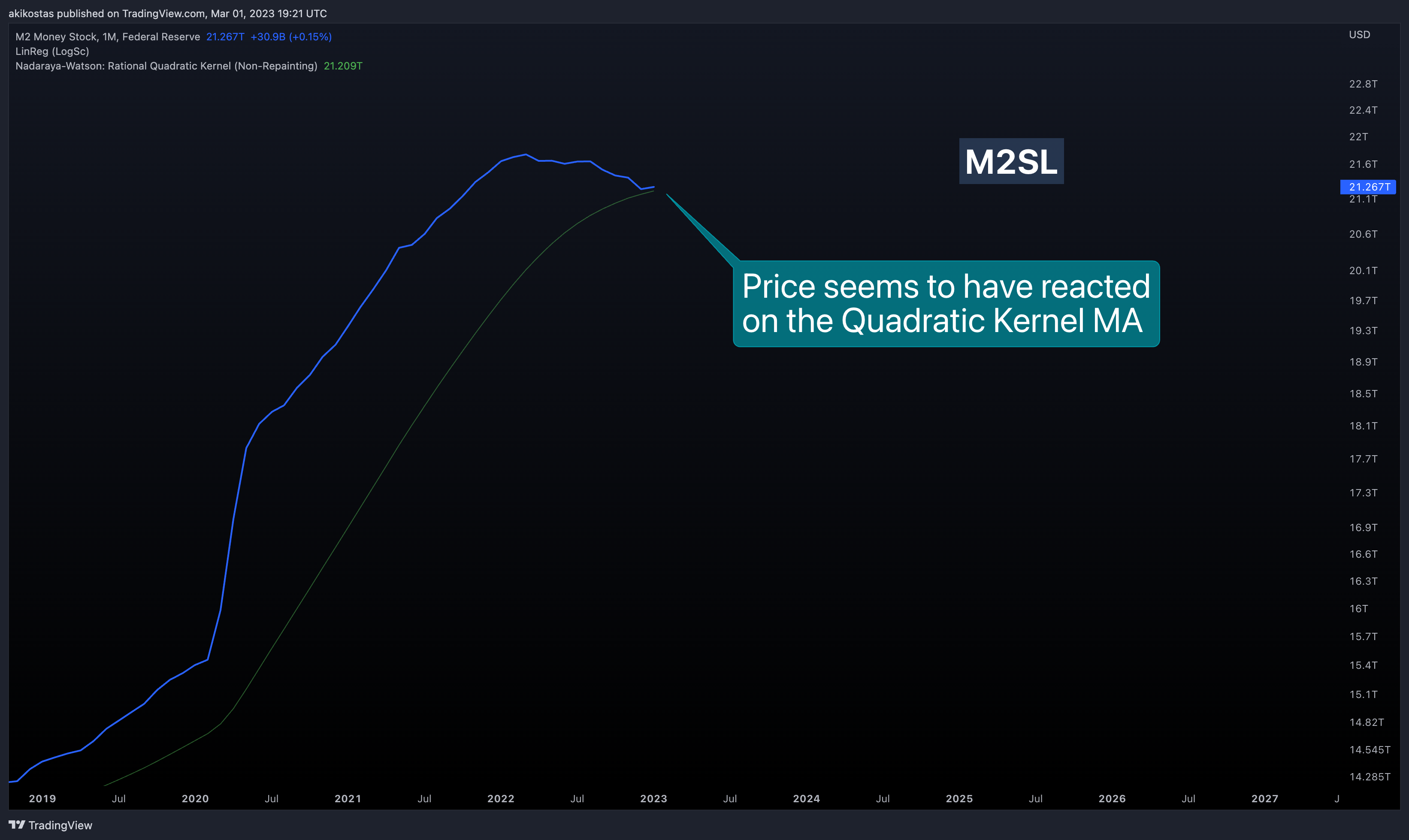
Task: Click the M2 Money Stock legend title
Action: 108,37
